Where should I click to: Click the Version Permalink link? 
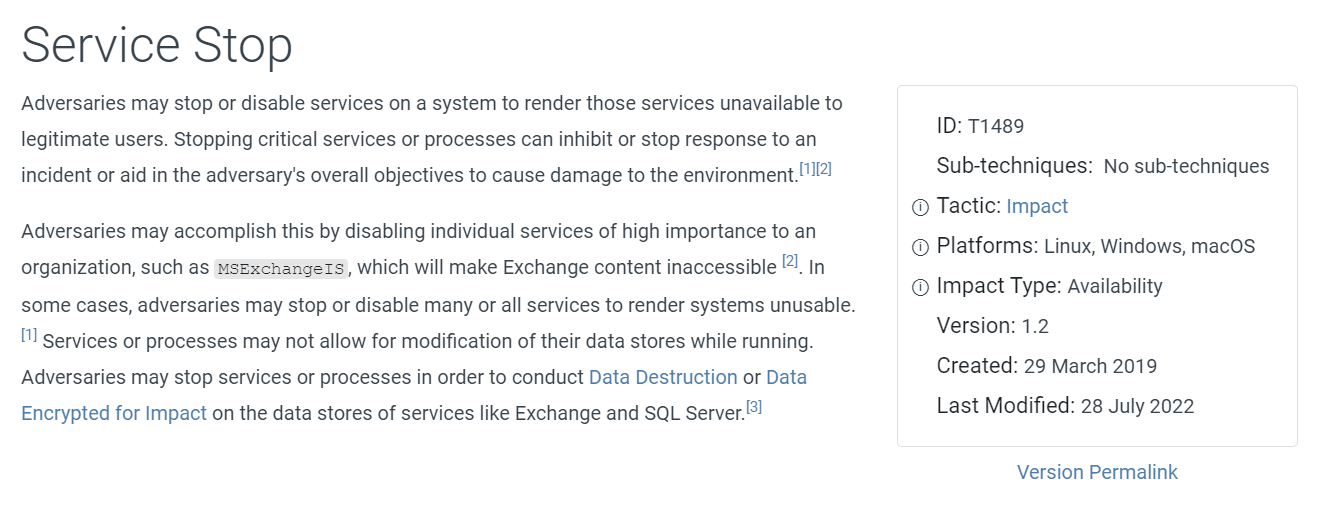[x=1097, y=472]
